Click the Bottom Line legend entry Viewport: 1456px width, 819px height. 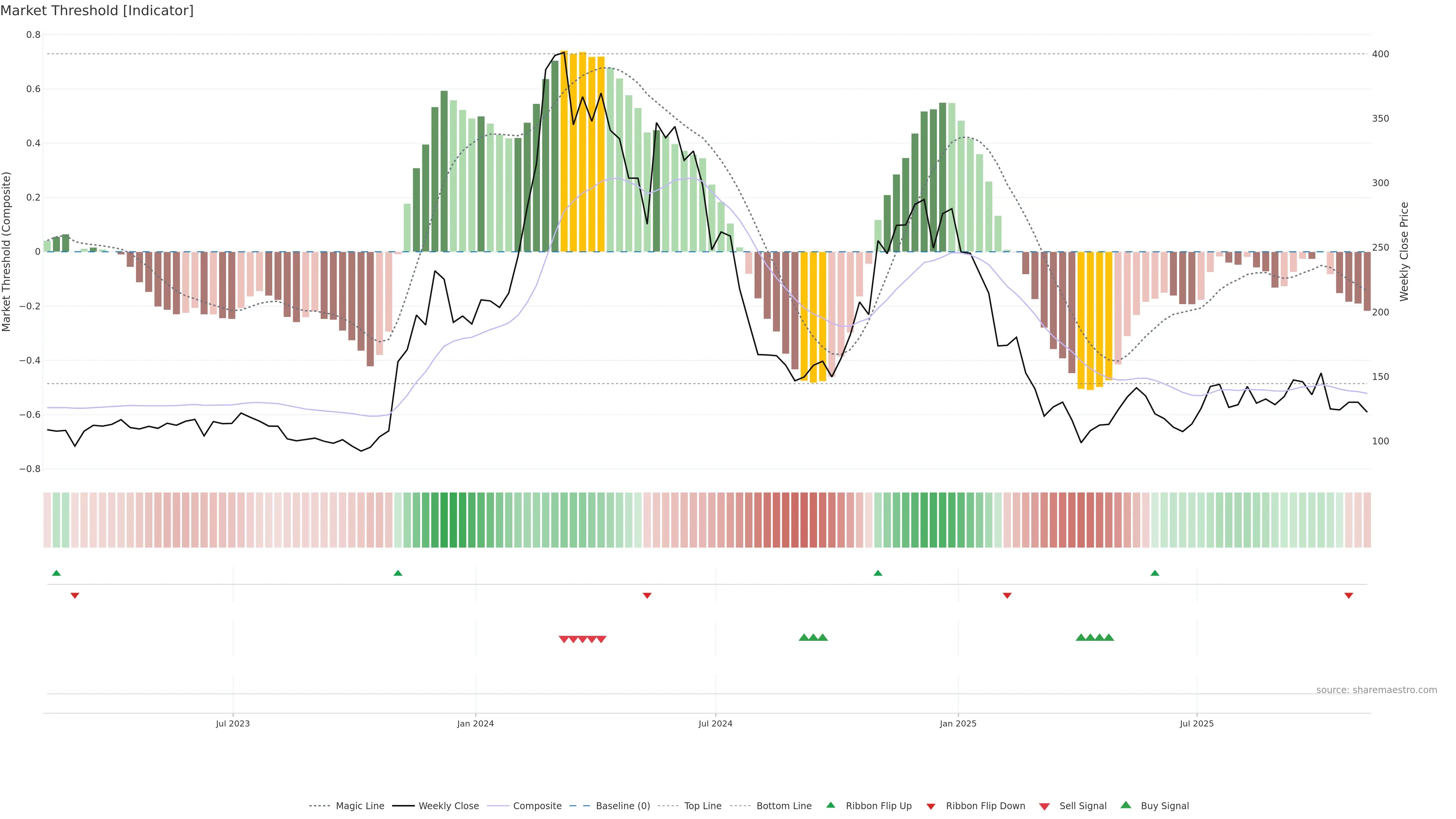(783, 806)
